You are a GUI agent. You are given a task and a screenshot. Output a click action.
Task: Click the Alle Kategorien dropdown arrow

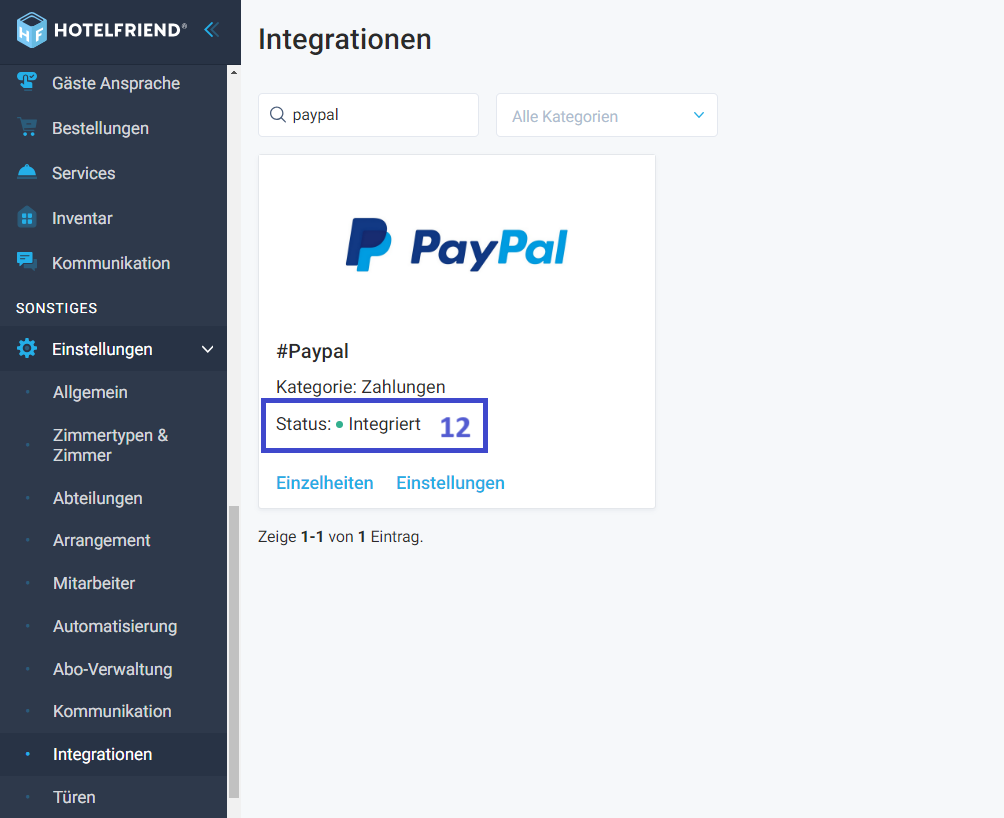tap(699, 115)
